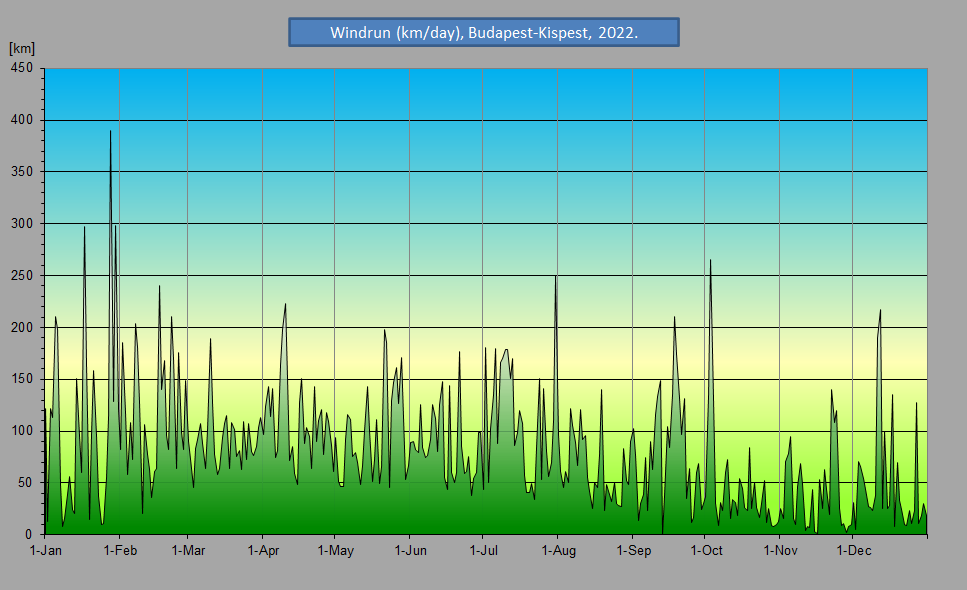Image resolution: width=967 pixels, height=590 pixels.
Task: Click the 1-Jun date label
Action: pyautogui.click(x=409, y=550)
